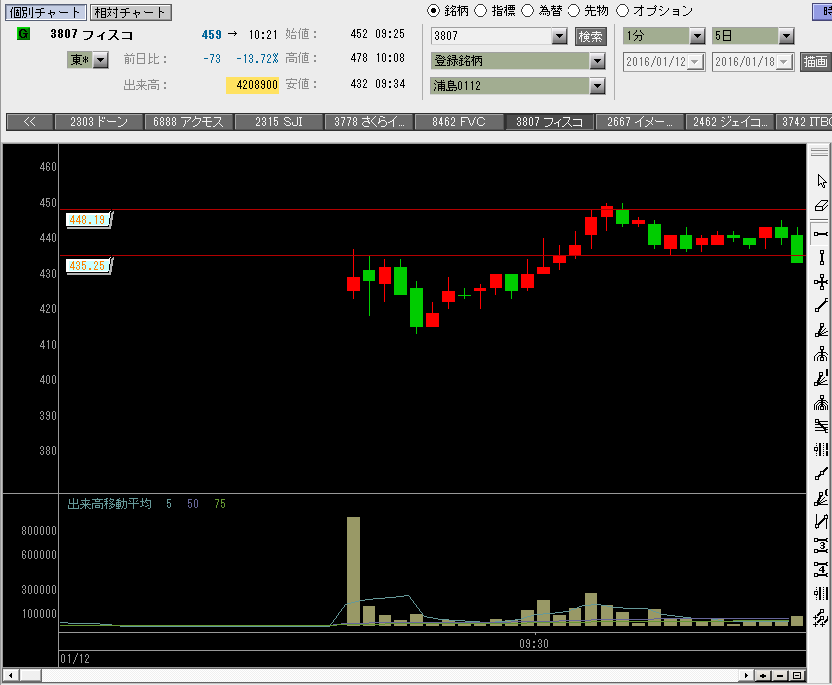The image size is (832, 685).
Task: Zoom in chart with plus button
Action: click(x=763, y=675)
